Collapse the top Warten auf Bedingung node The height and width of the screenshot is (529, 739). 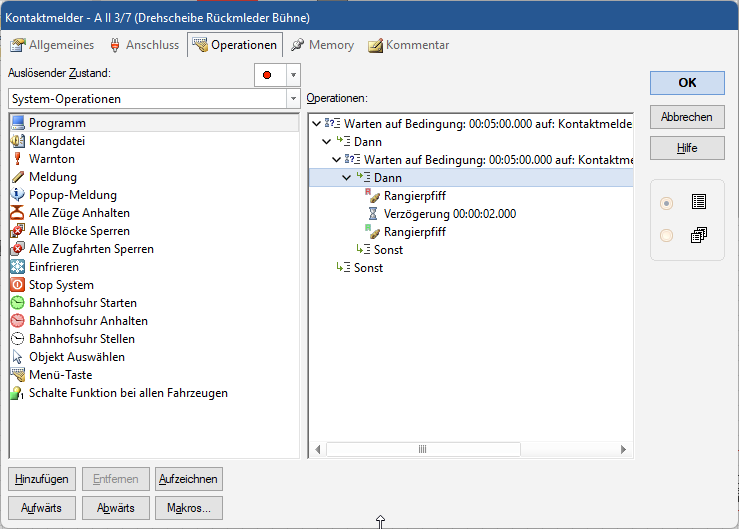[317, 124]
